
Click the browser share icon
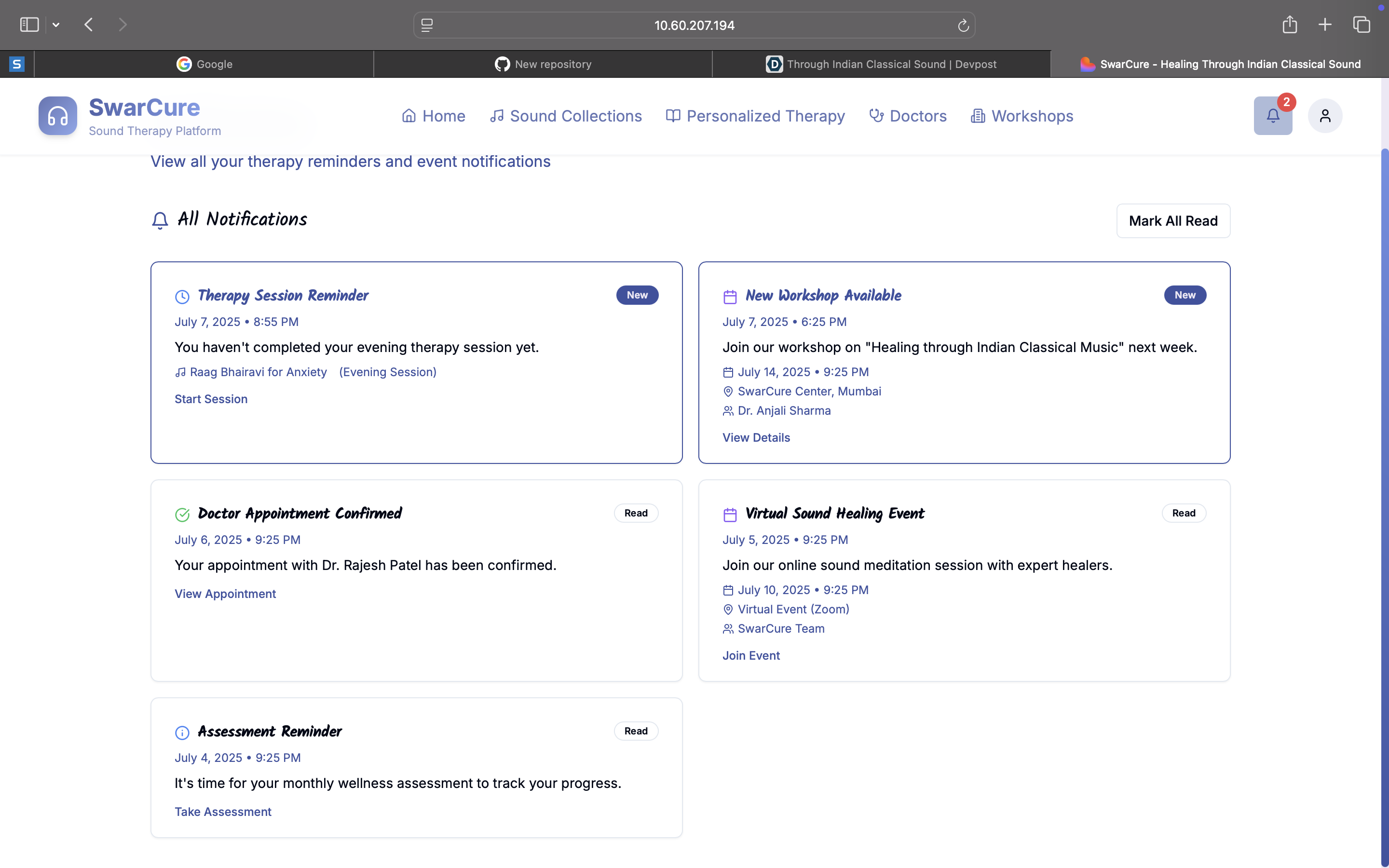tap(1289, 25)
